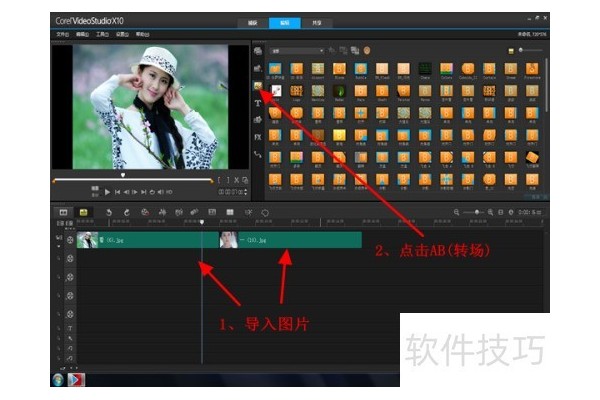
Task: Expand tracks with arrow below video track
Action: (x=59, y=247)
